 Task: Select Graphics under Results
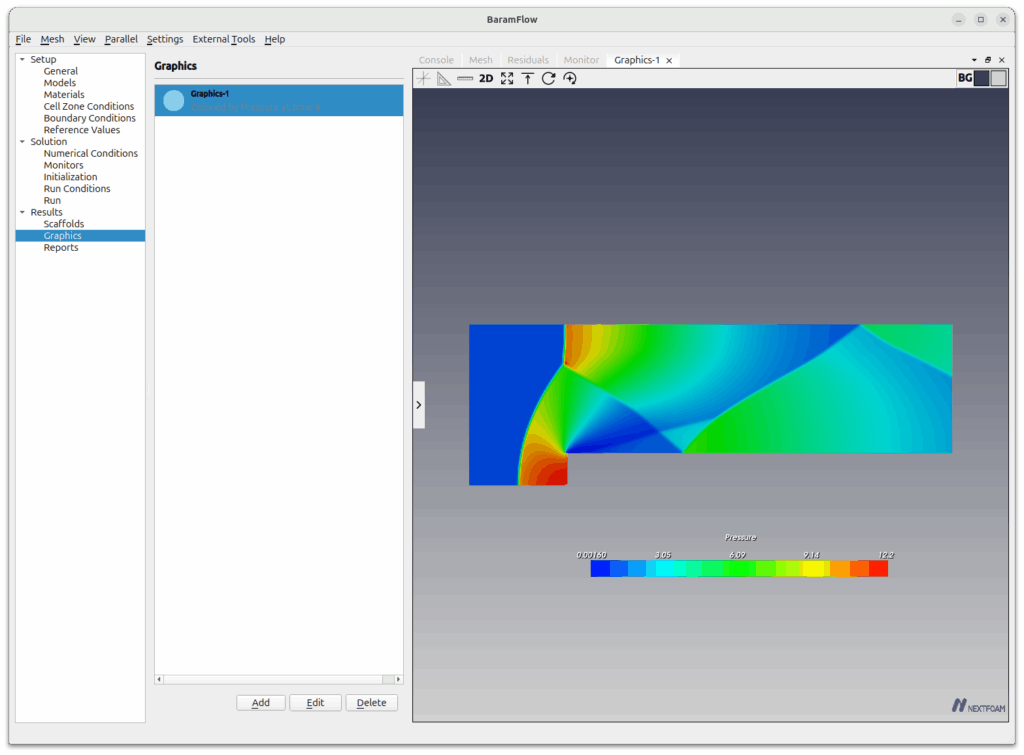coord(63,236)
